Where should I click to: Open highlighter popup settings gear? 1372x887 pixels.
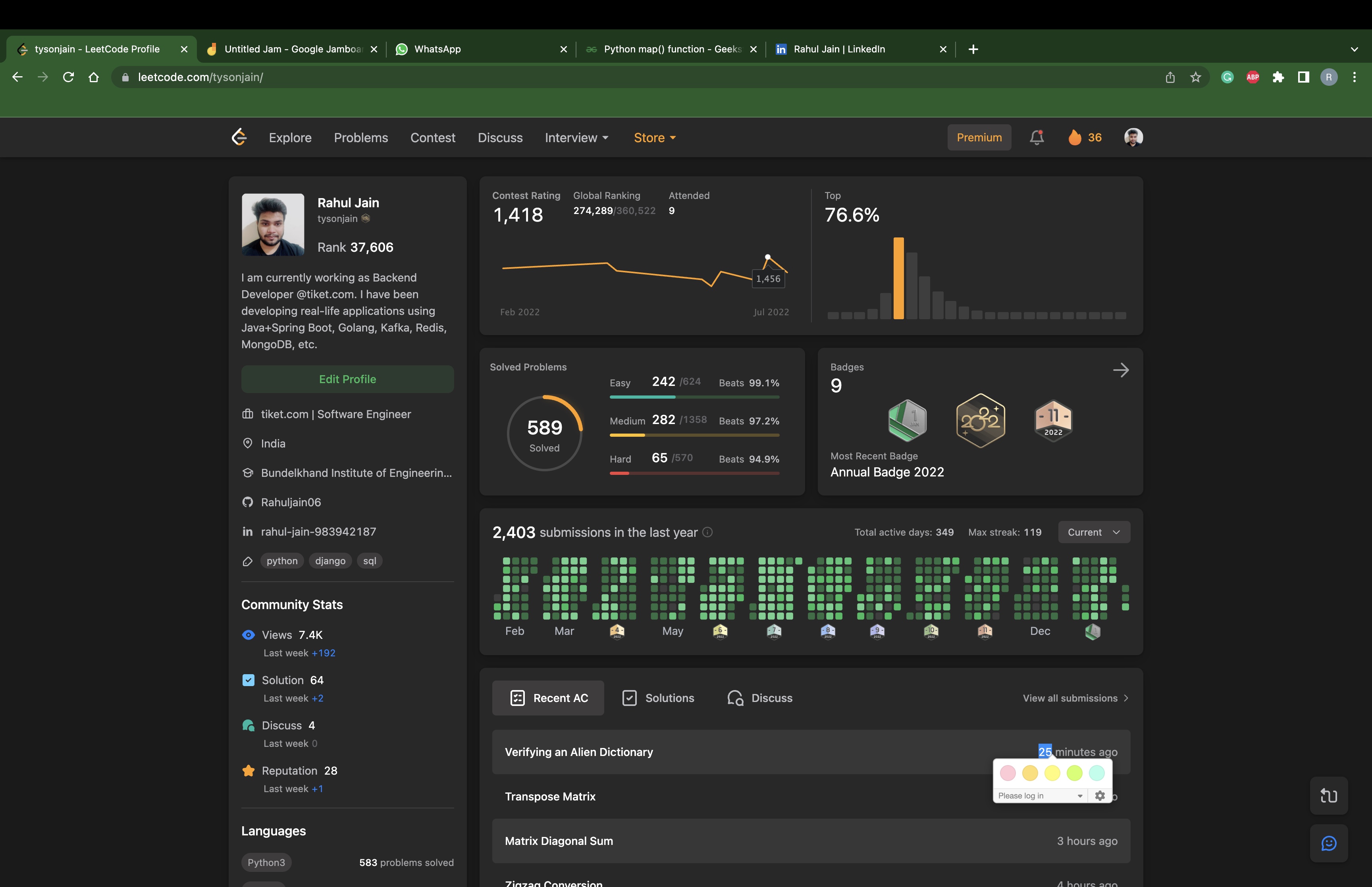1100,795
